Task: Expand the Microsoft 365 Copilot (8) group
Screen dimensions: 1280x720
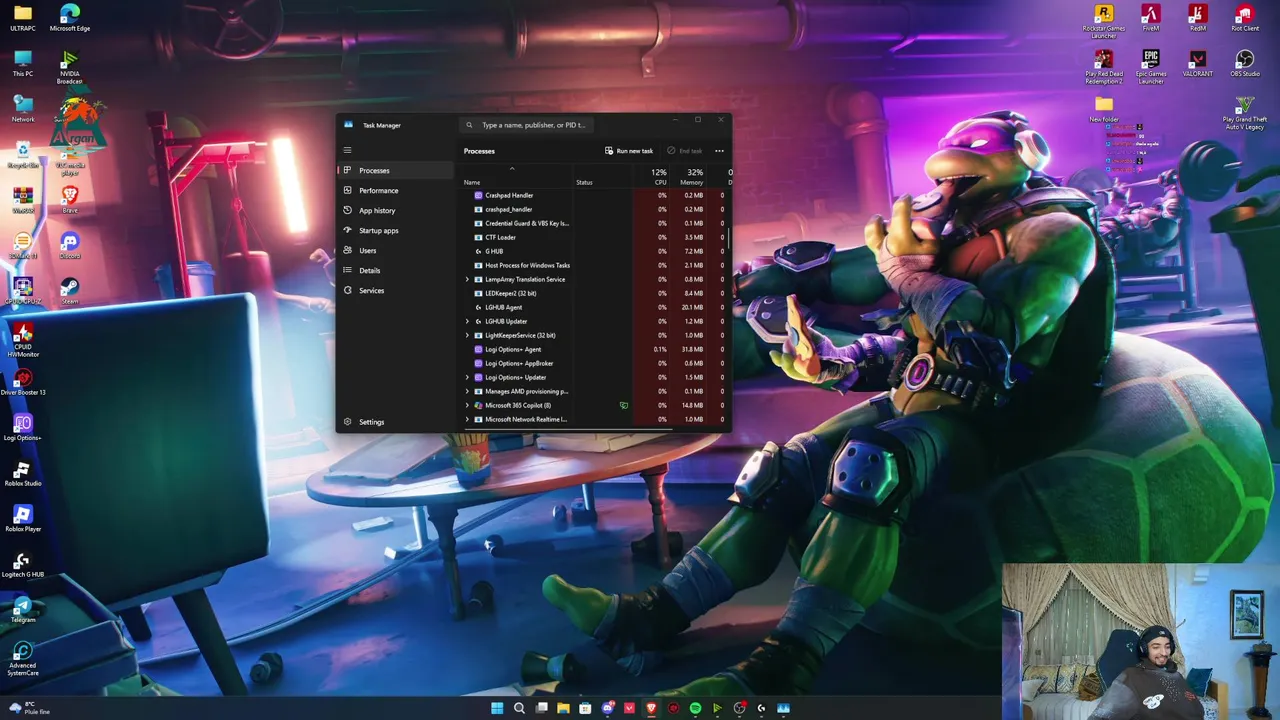Action: [x=467, y=405]
